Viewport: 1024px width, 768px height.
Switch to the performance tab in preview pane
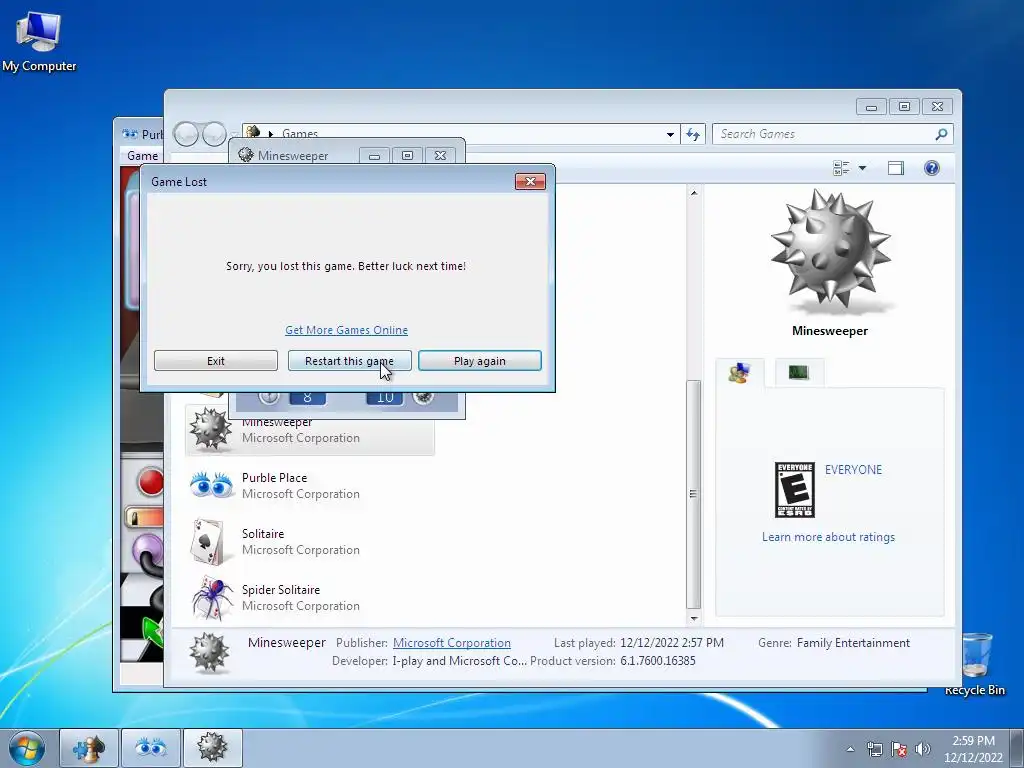tap(798, 373)
